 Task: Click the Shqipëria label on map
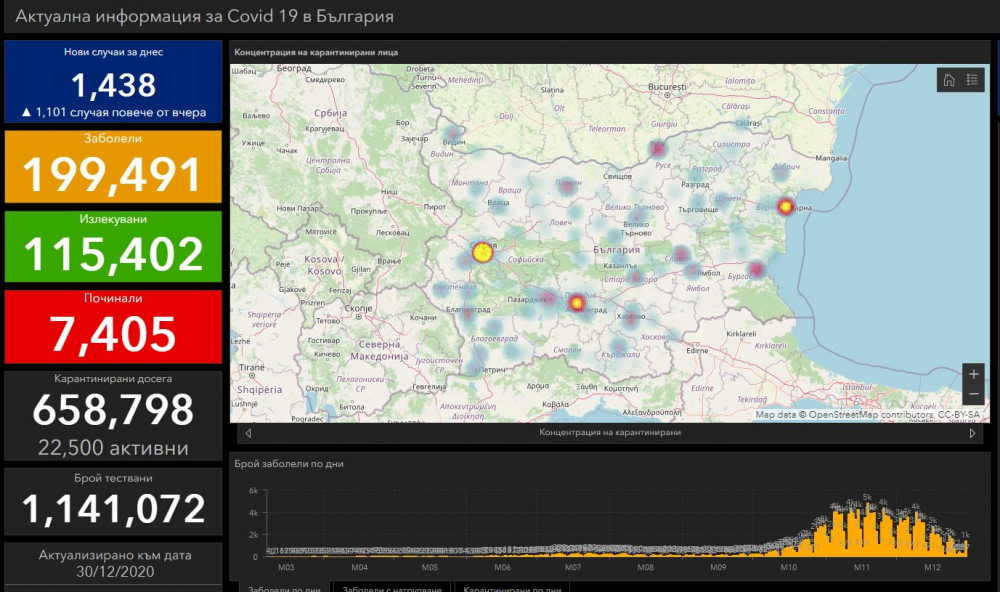coord(260,390)
